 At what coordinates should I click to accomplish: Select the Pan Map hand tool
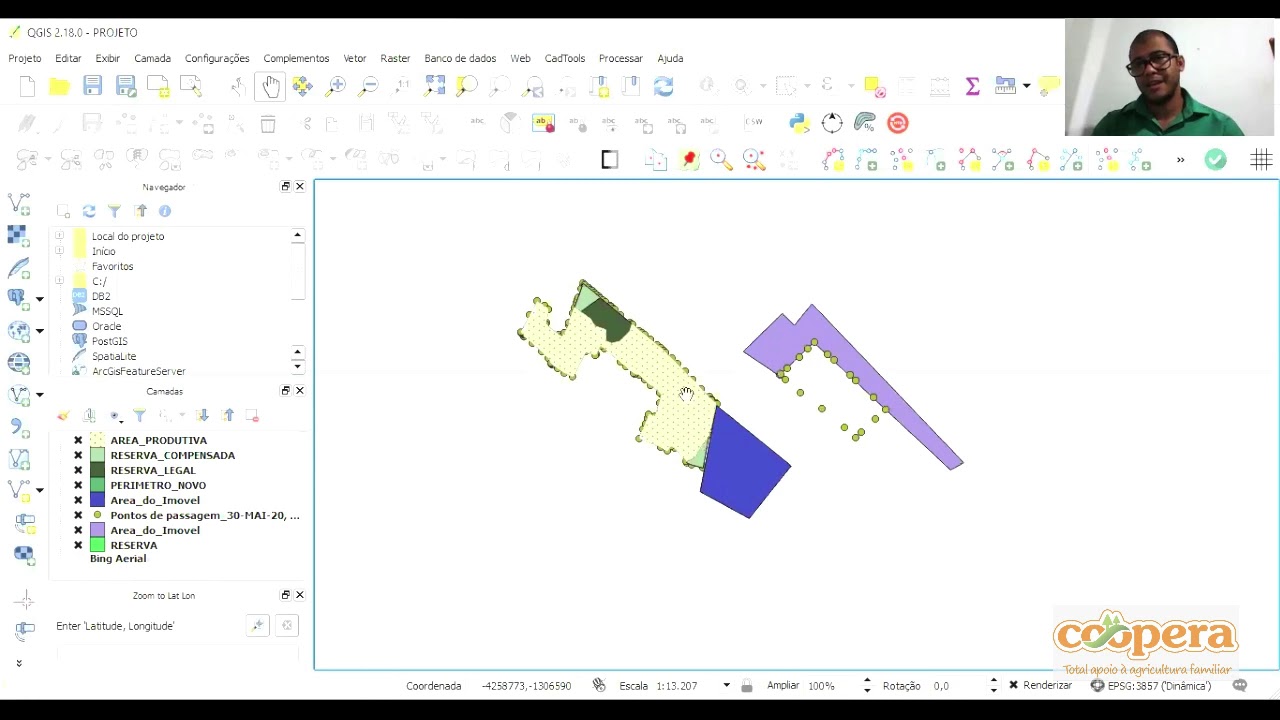(x=271, y=87)
